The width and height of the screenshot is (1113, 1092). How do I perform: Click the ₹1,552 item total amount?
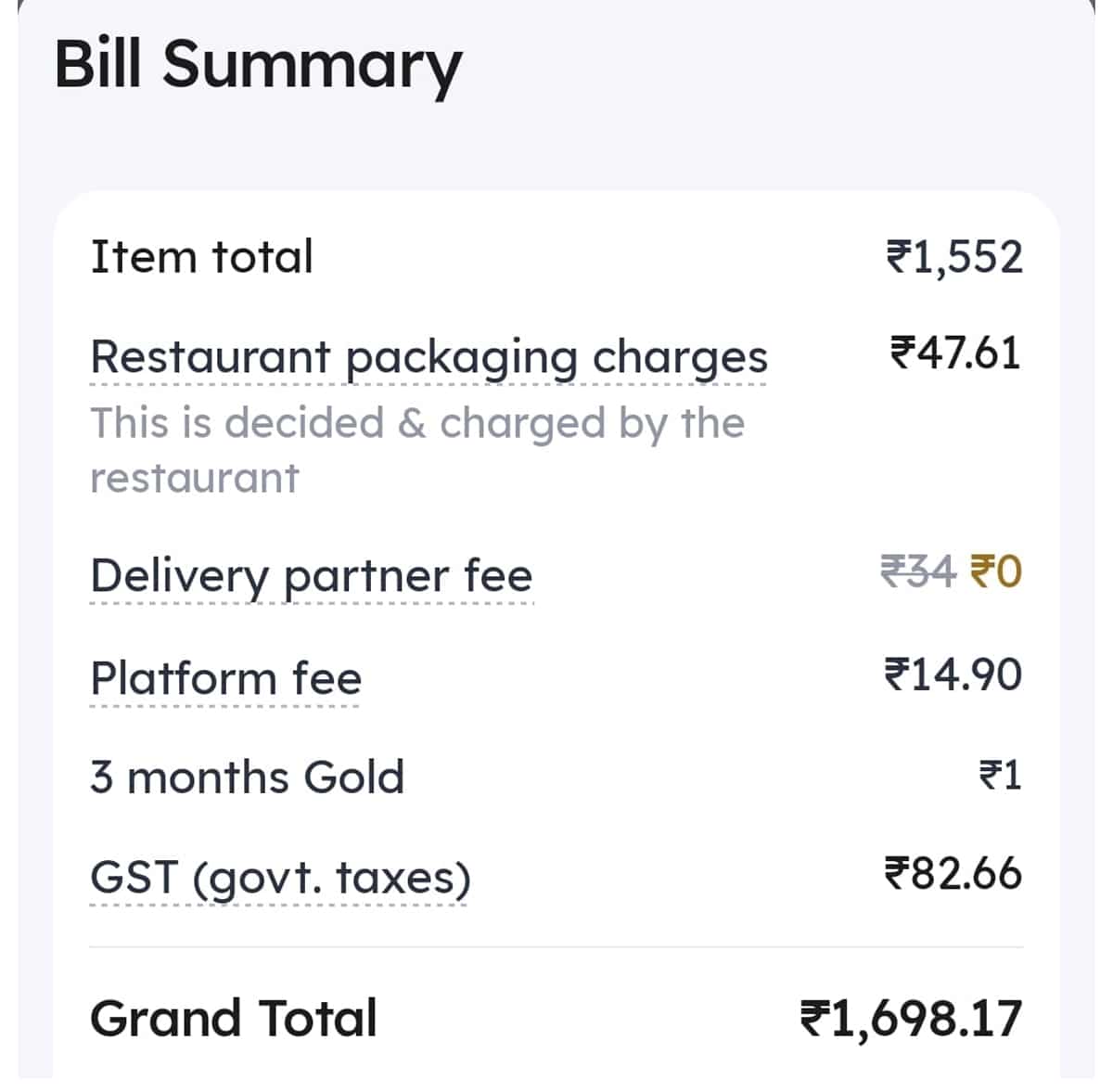pyautogui.click(x=953, y=257)
